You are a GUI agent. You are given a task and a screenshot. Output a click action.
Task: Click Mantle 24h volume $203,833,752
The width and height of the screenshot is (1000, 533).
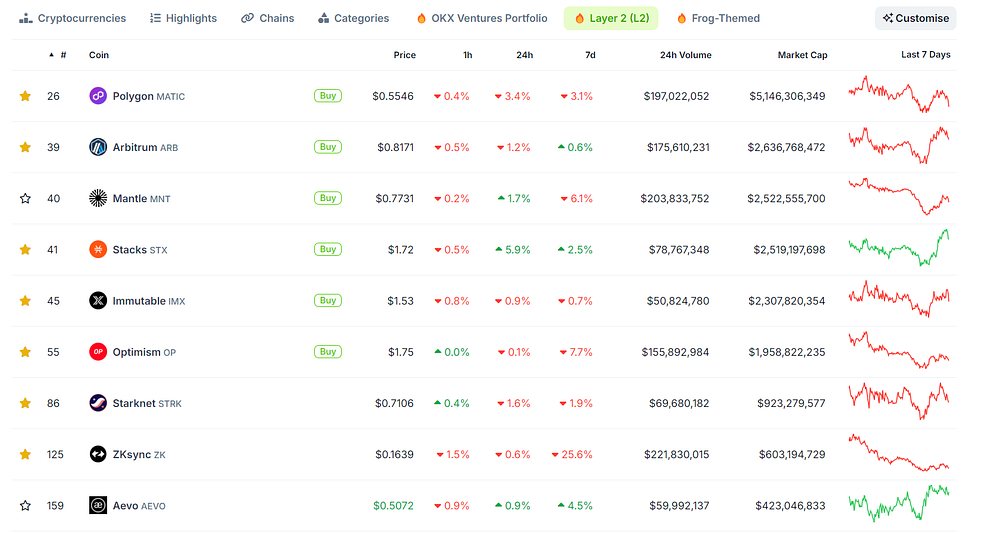pos(675,198)
